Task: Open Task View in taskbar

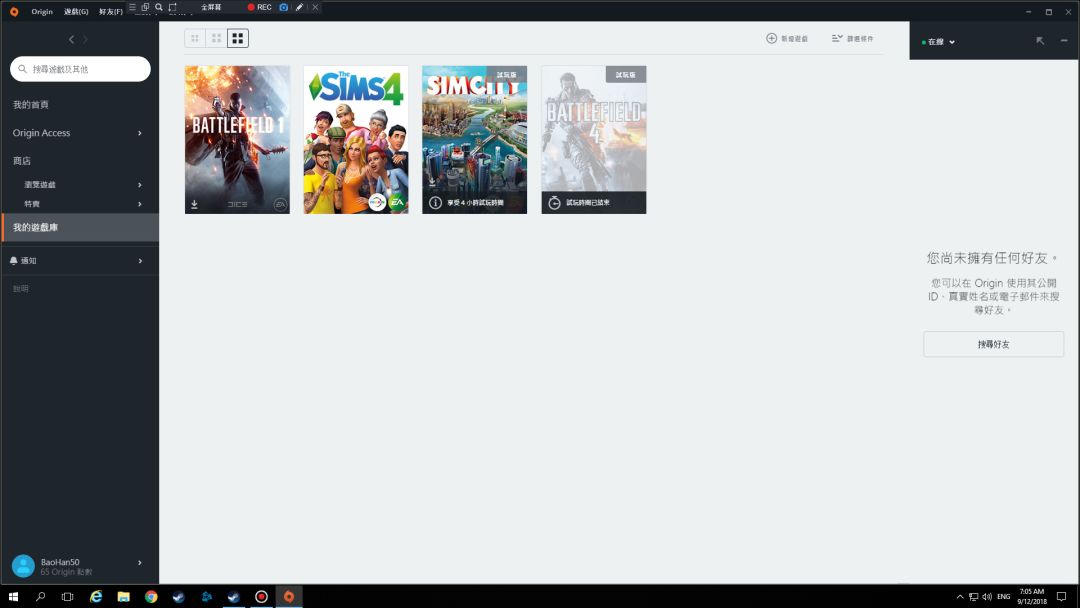Action: (68, 596)
